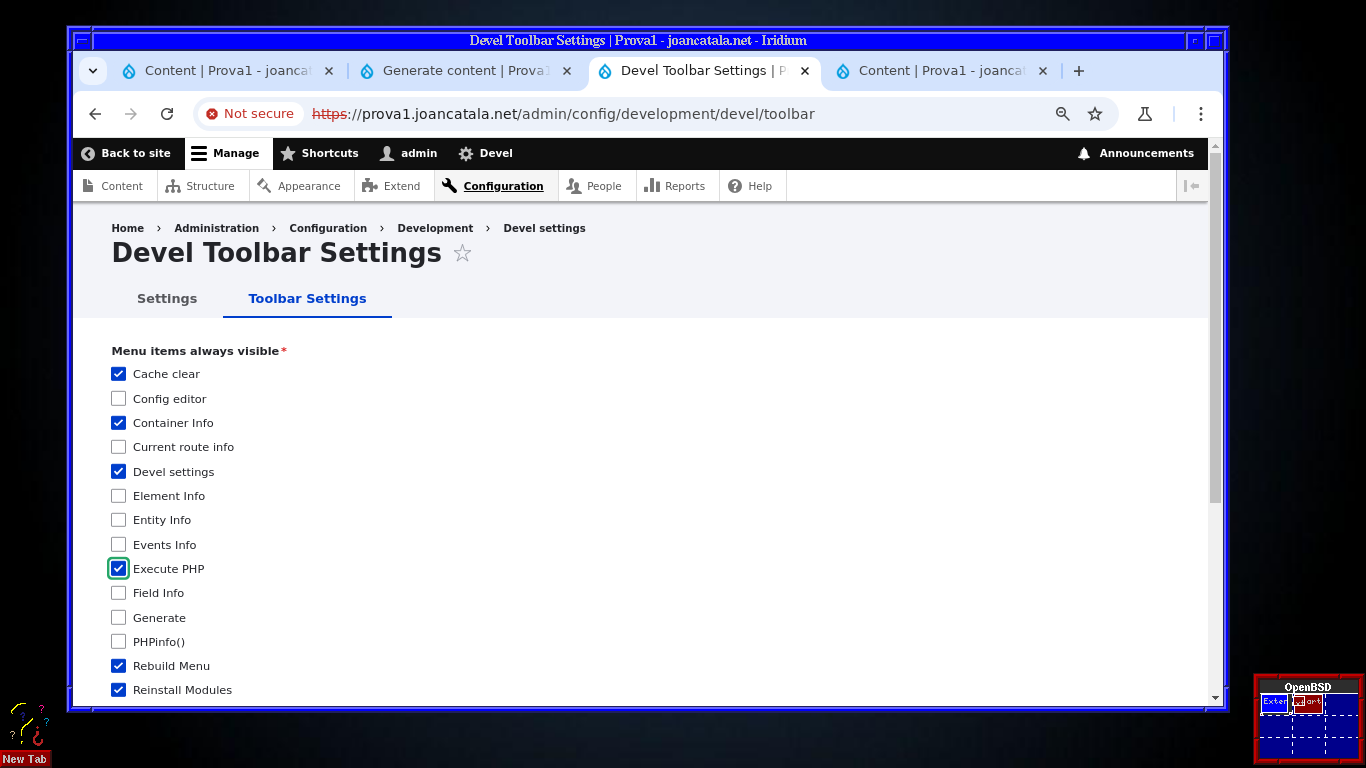Screen dimensions: 1366x768
Task: Open the zoom magnifier icon in address bar
Action: (x=1063, y=114)
